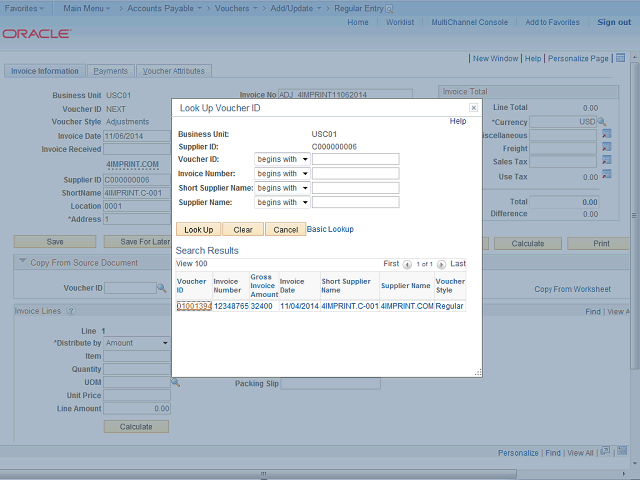
Task: Open the Voucher Attributes tab
Action: (173, 71)
